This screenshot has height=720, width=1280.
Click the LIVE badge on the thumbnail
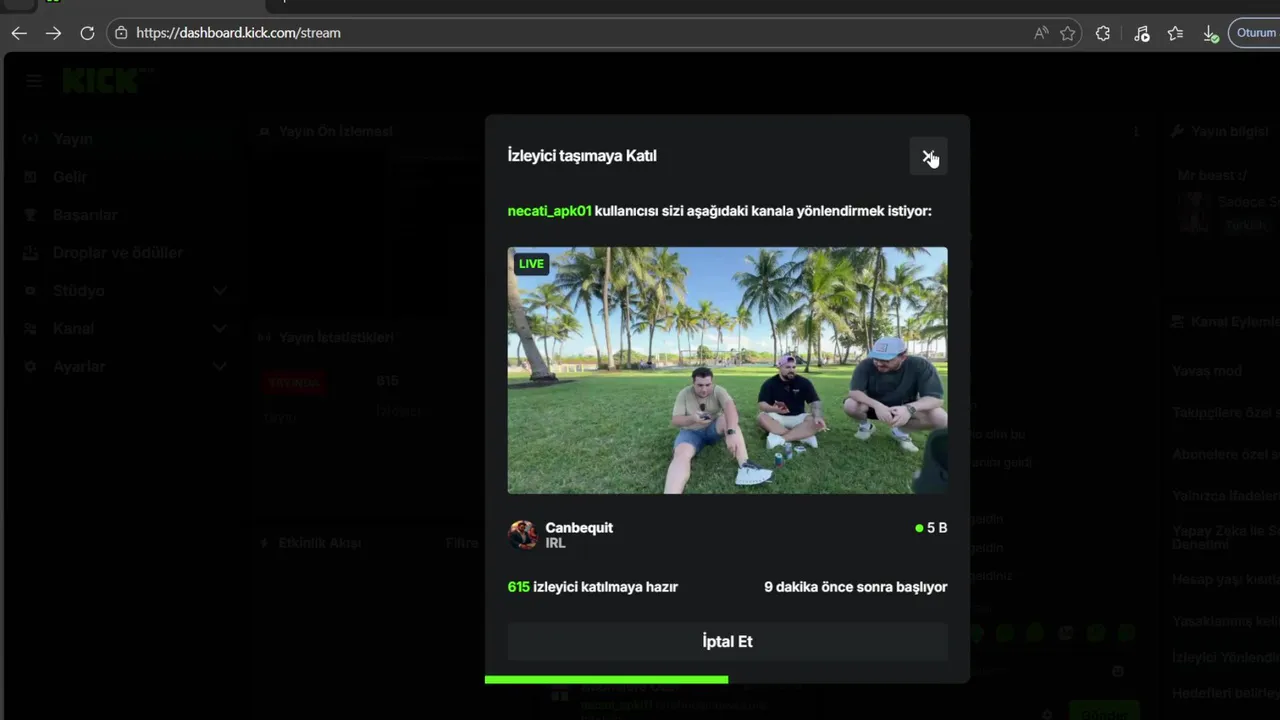point(531,264)
